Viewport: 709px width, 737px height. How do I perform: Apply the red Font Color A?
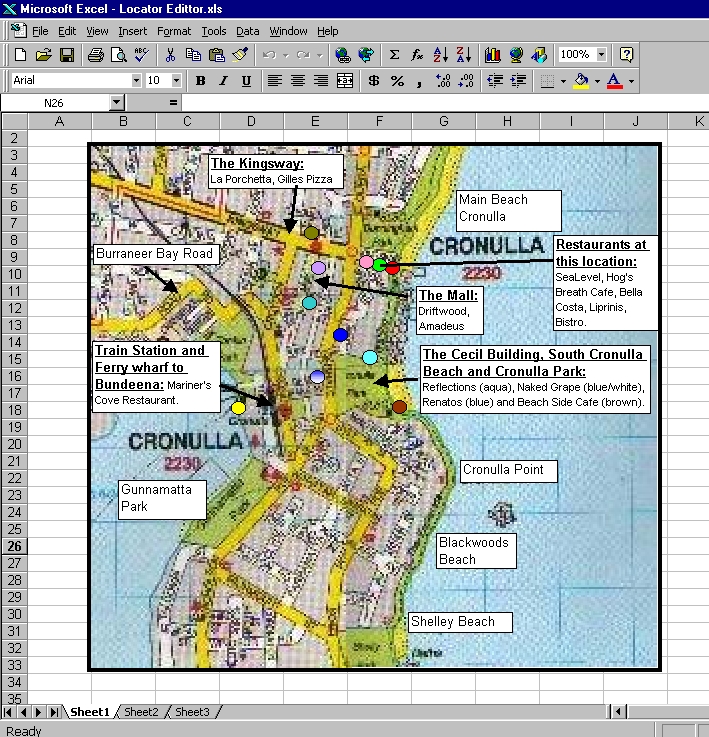pos(614,81)
